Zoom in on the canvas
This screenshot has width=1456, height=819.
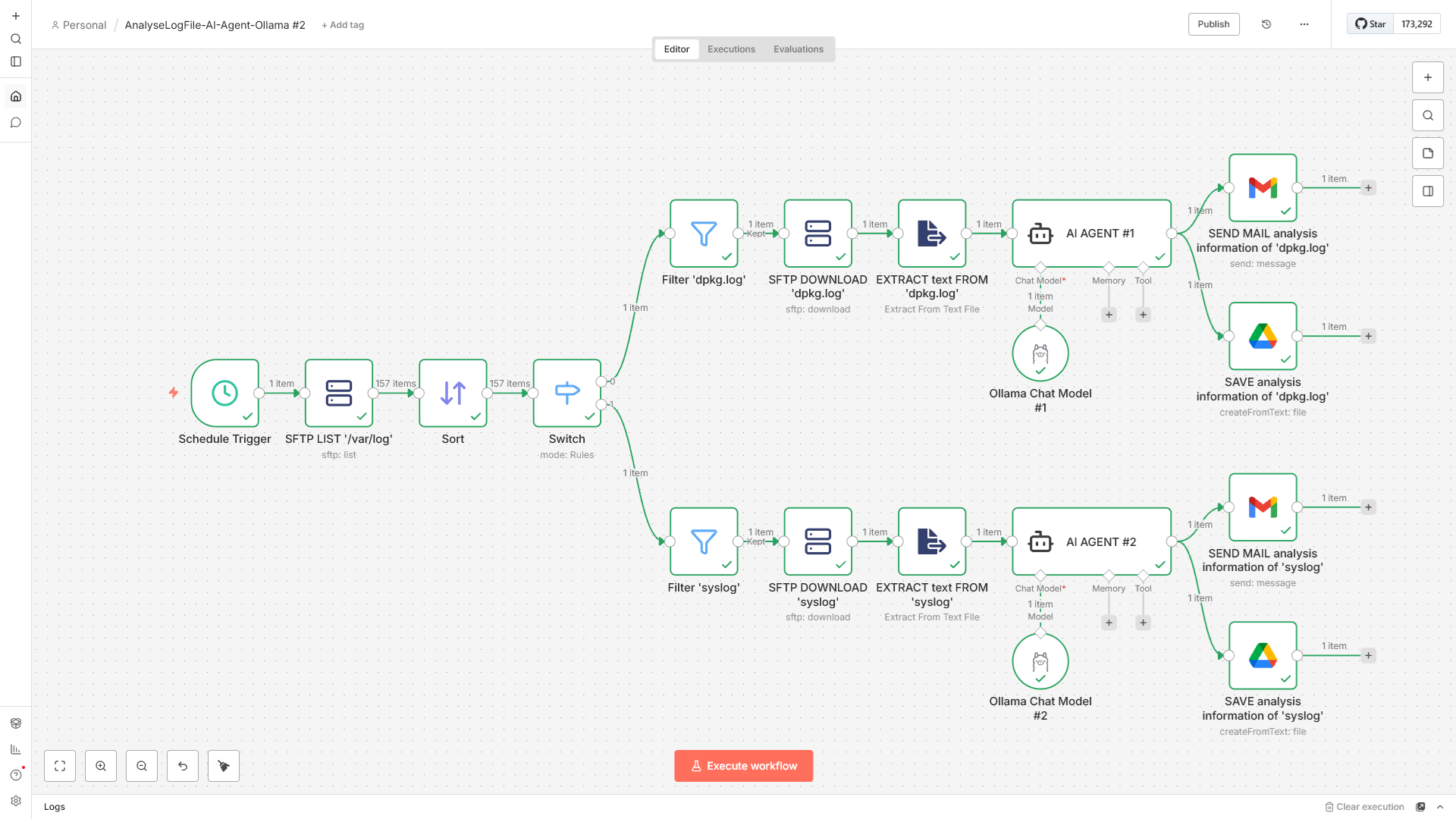tap(101, 766)
